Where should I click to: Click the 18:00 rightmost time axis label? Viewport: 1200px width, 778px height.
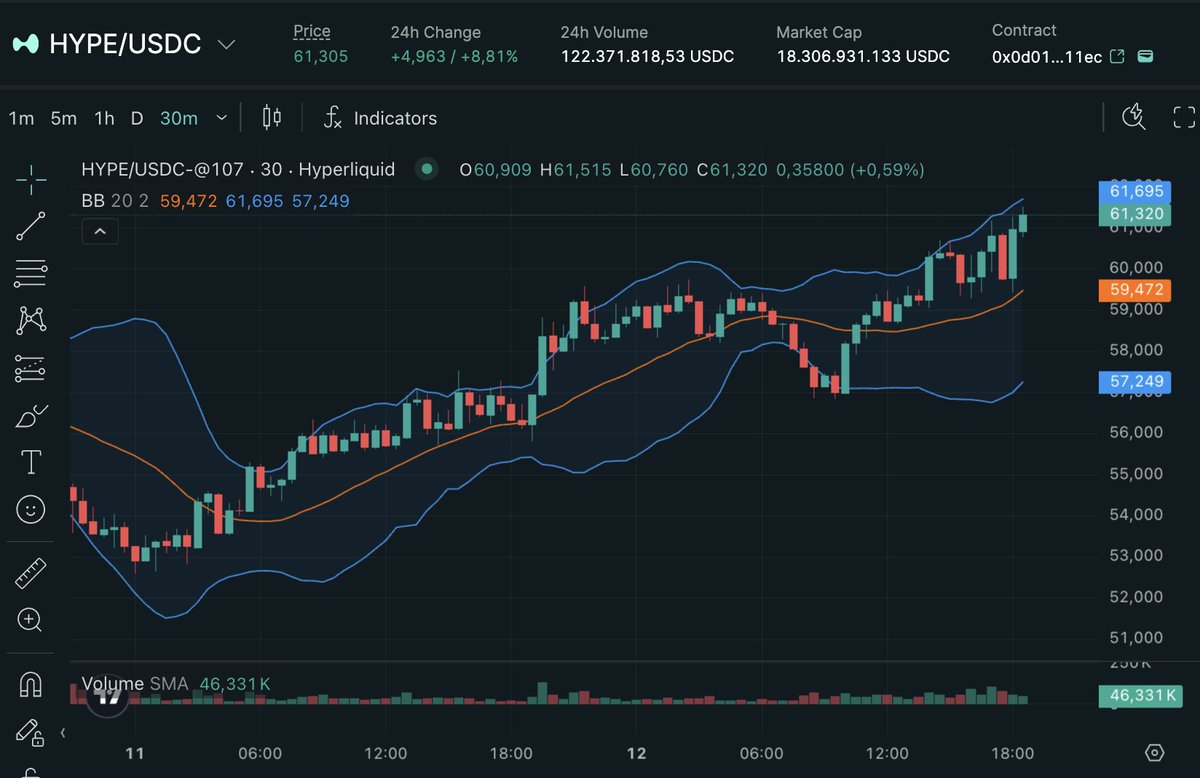click(1011, 753)
